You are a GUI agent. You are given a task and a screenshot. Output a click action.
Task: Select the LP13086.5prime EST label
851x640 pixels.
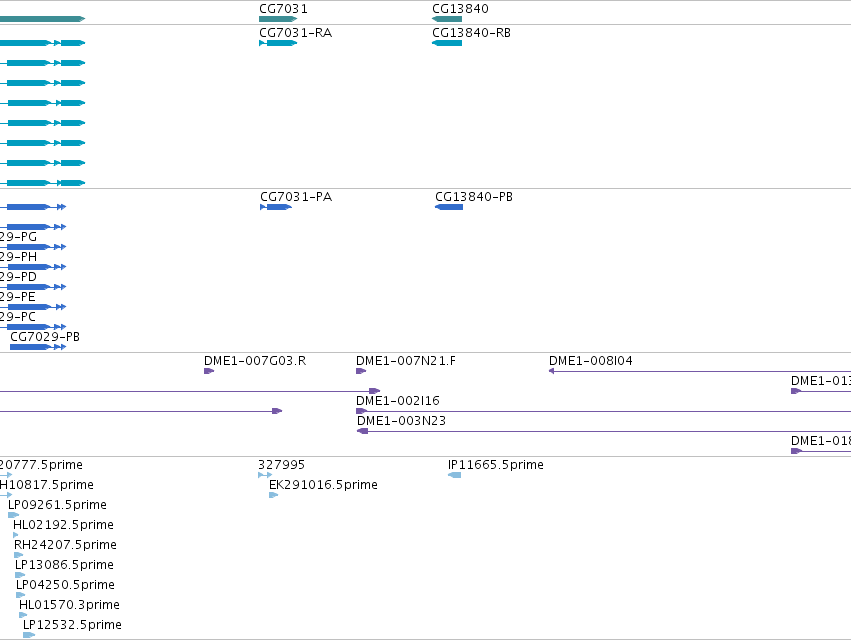point(64,565)
